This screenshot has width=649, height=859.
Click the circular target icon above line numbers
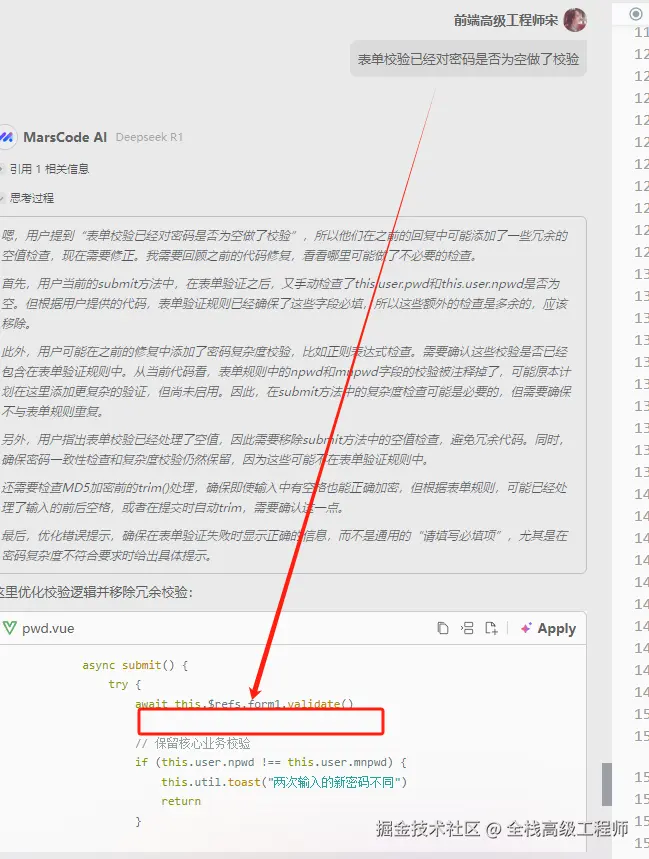[635, 14]
